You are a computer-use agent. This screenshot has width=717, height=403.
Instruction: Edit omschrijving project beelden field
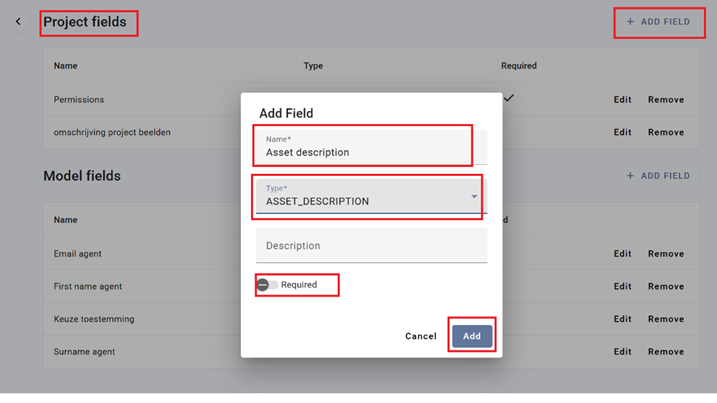622,132
